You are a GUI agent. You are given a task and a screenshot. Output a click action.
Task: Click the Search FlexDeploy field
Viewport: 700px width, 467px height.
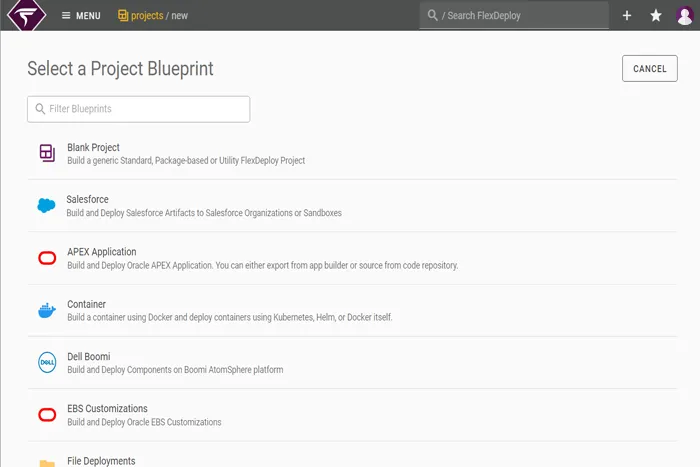(x=514, y=16)
